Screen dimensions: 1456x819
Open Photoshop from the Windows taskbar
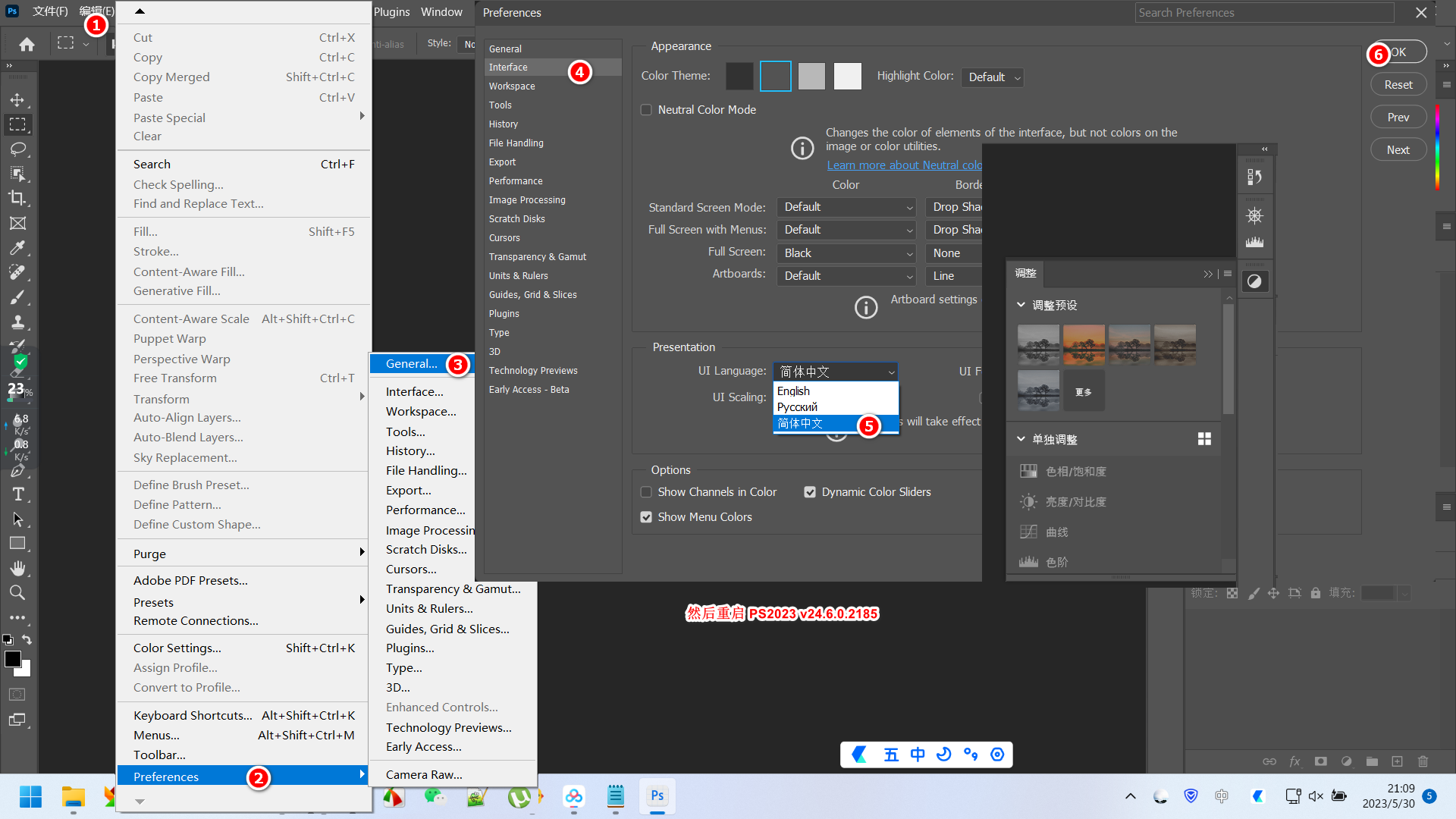[657, 795]
